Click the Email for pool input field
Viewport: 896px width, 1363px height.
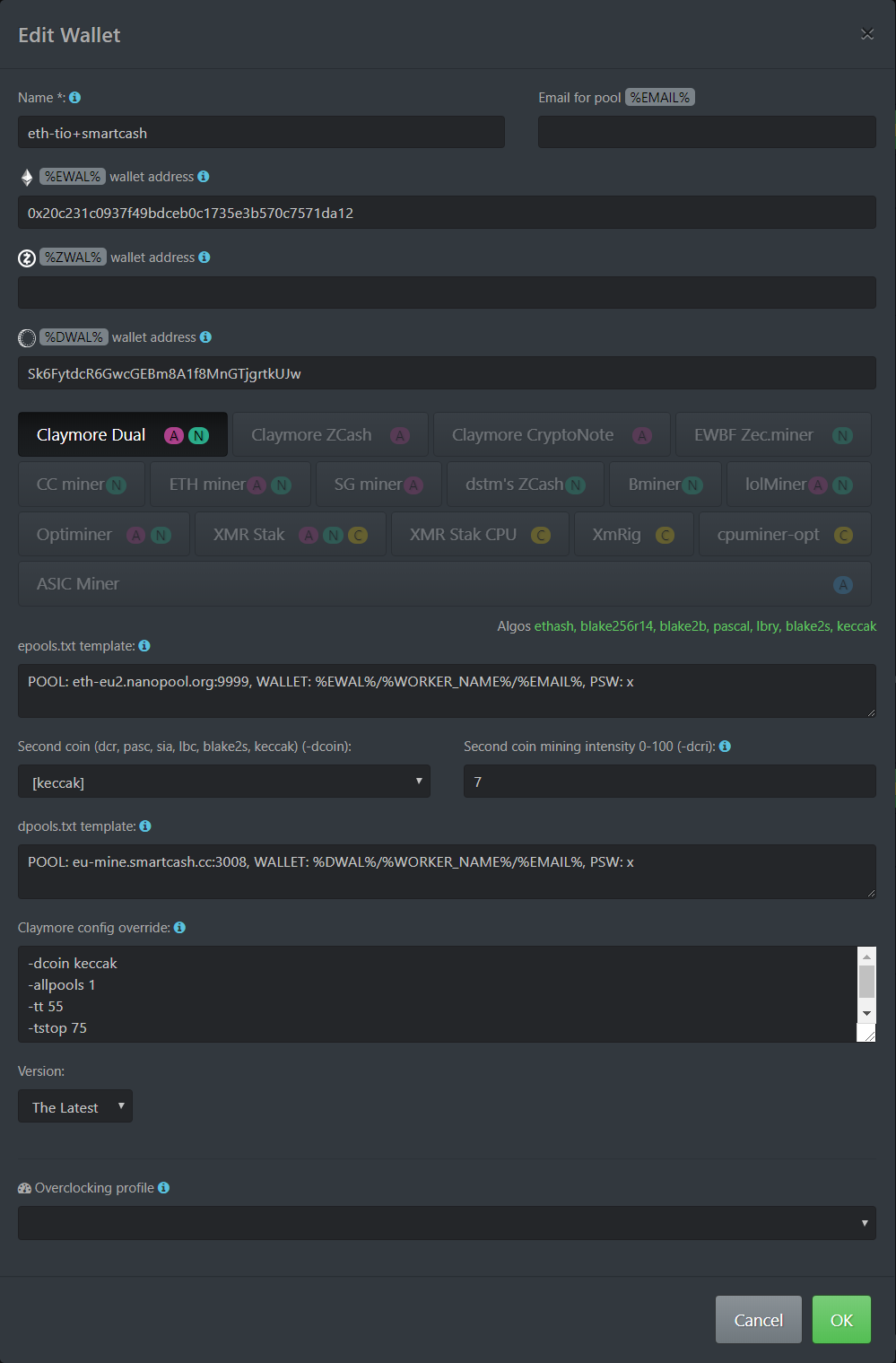tap(707, 132)
